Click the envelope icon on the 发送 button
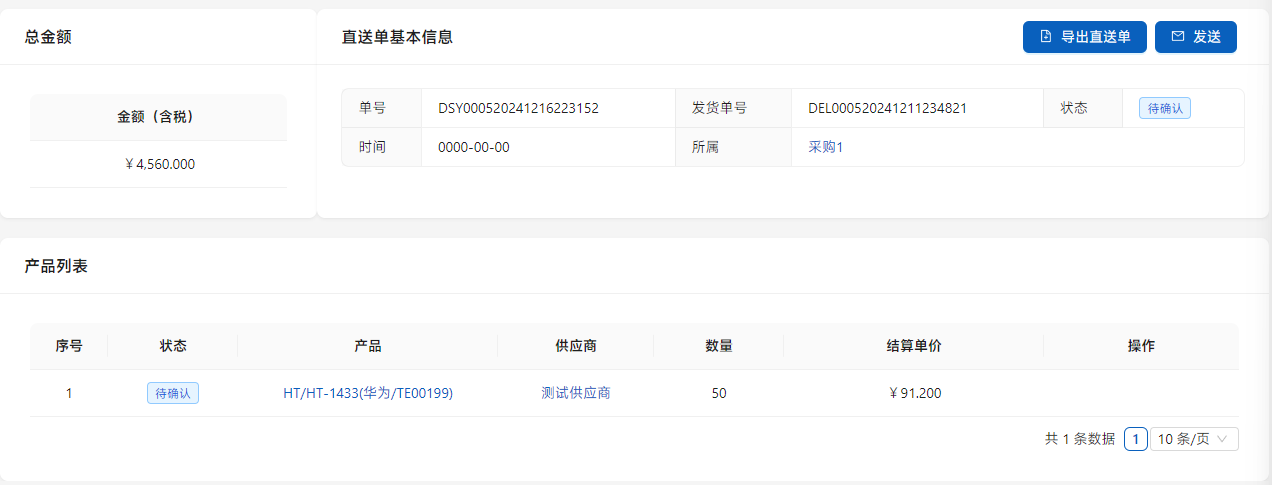Image resolution: width=1272 pixels, height=485 pixels. pyautogui.click(x=1177, y=37)
